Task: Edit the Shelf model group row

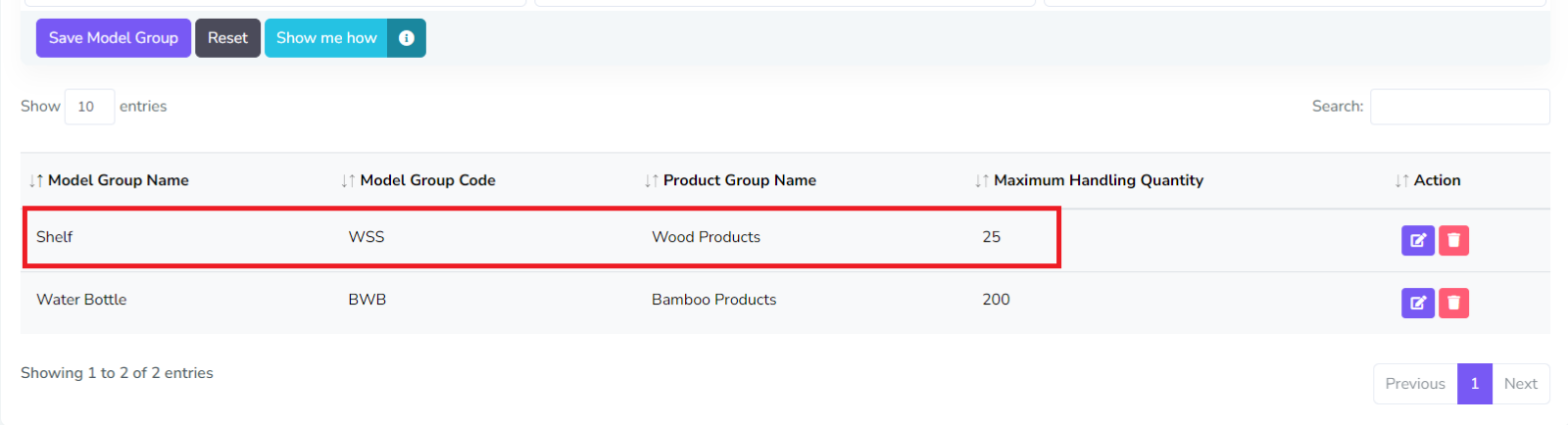Action: pyautogui.click(x=1417, y=240)
